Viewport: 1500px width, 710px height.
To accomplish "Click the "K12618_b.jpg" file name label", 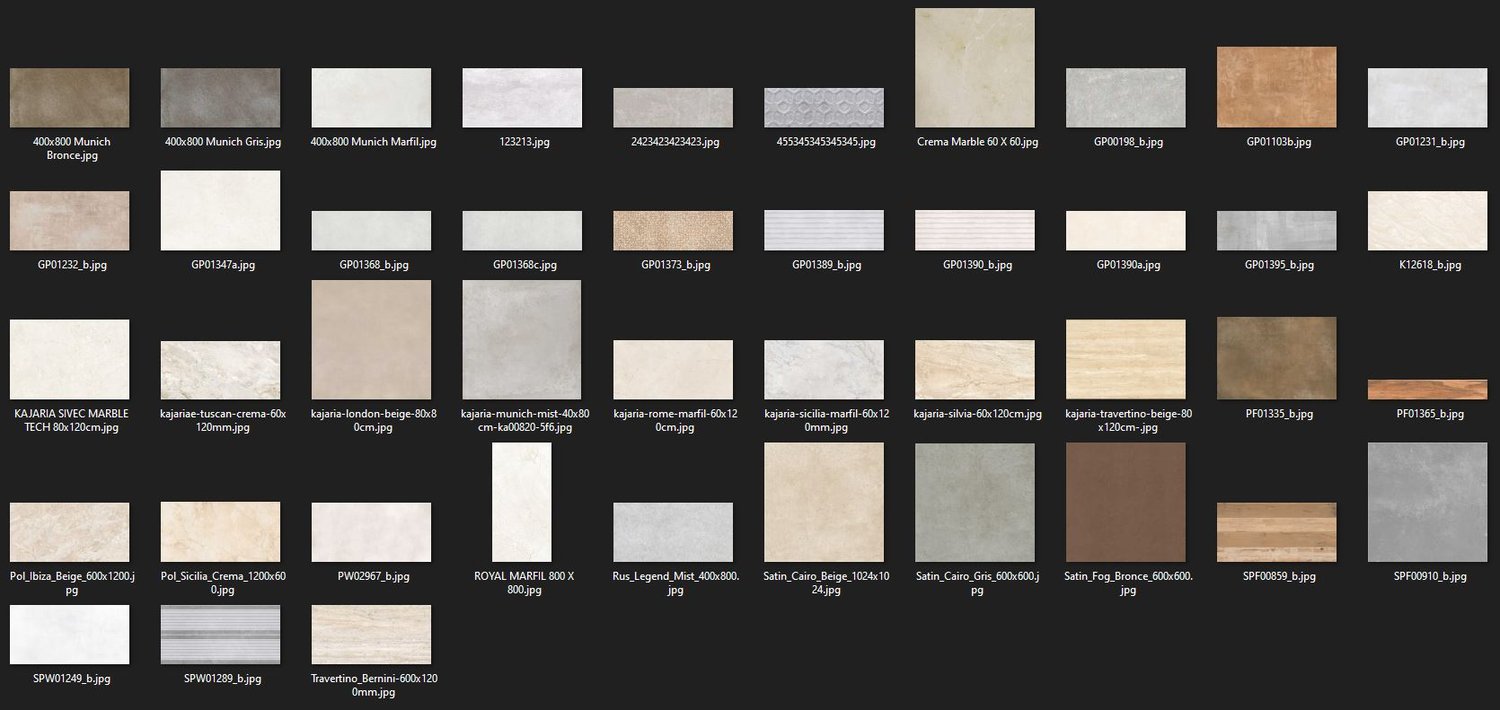I will click(1430, 265).
